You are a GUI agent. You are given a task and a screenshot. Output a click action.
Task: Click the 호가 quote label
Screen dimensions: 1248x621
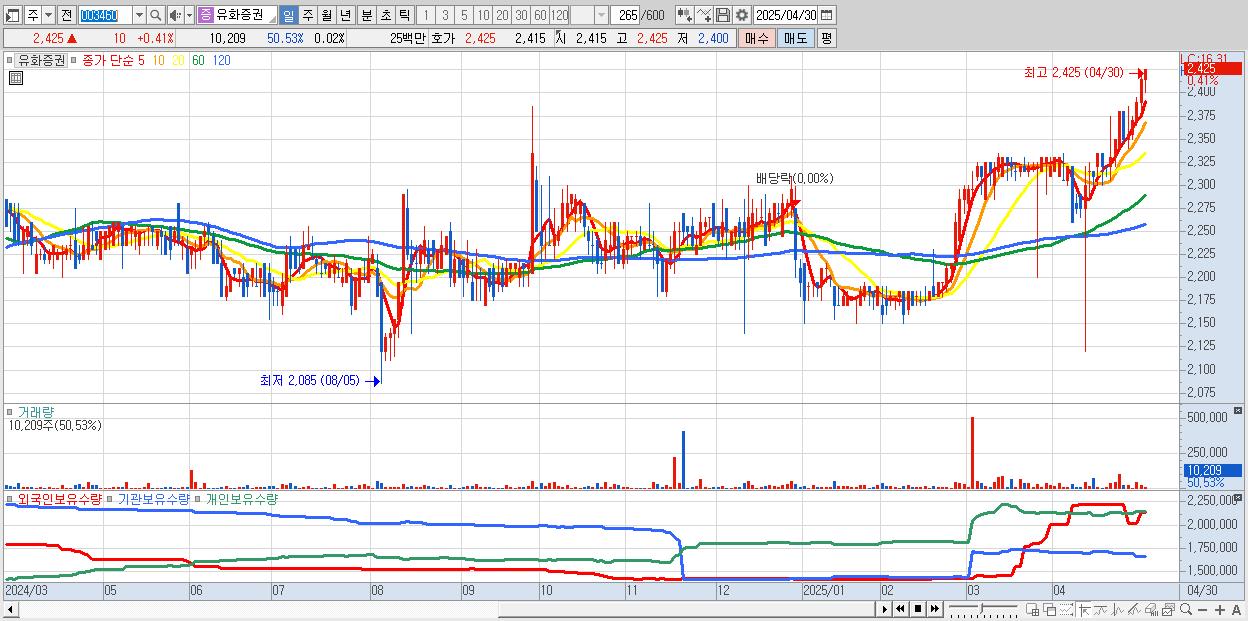[x=443, y=38]
